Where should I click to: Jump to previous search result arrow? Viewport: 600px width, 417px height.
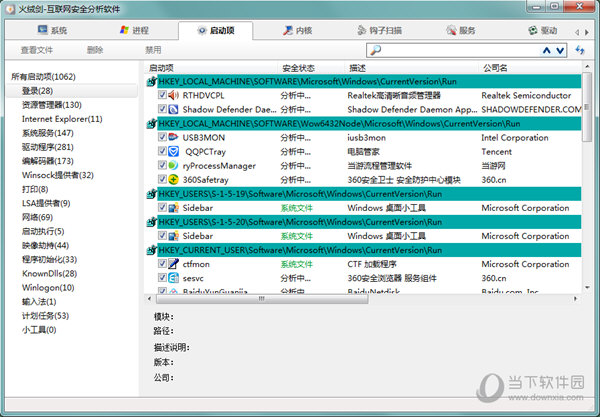pyautogui.click(x=547, y=50)
